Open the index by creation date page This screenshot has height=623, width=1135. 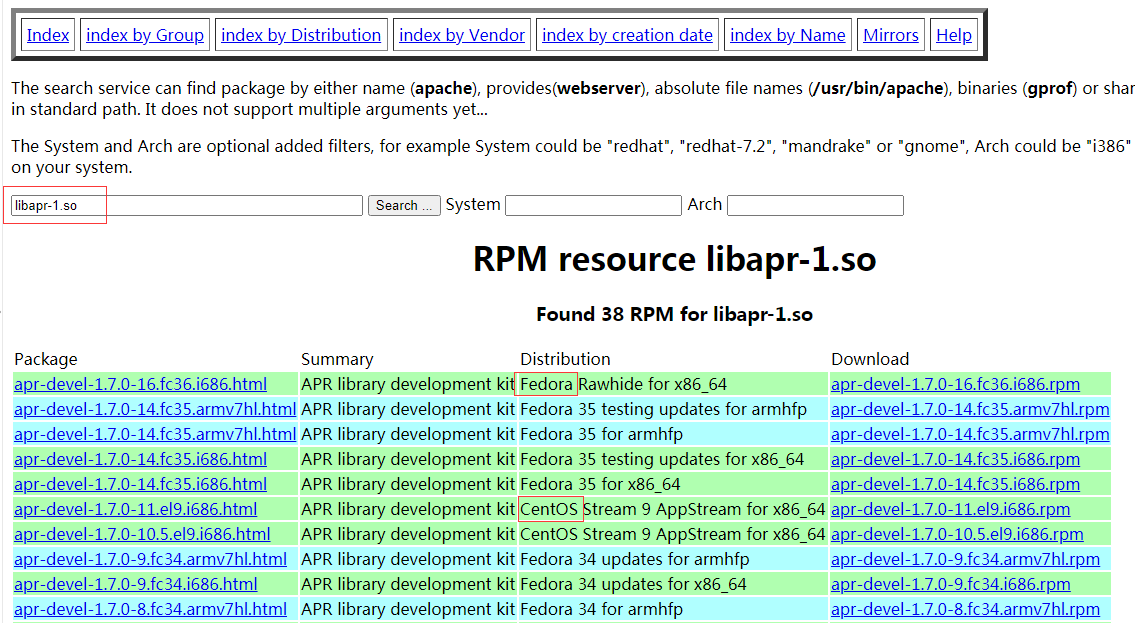click(x=627, y=34)
